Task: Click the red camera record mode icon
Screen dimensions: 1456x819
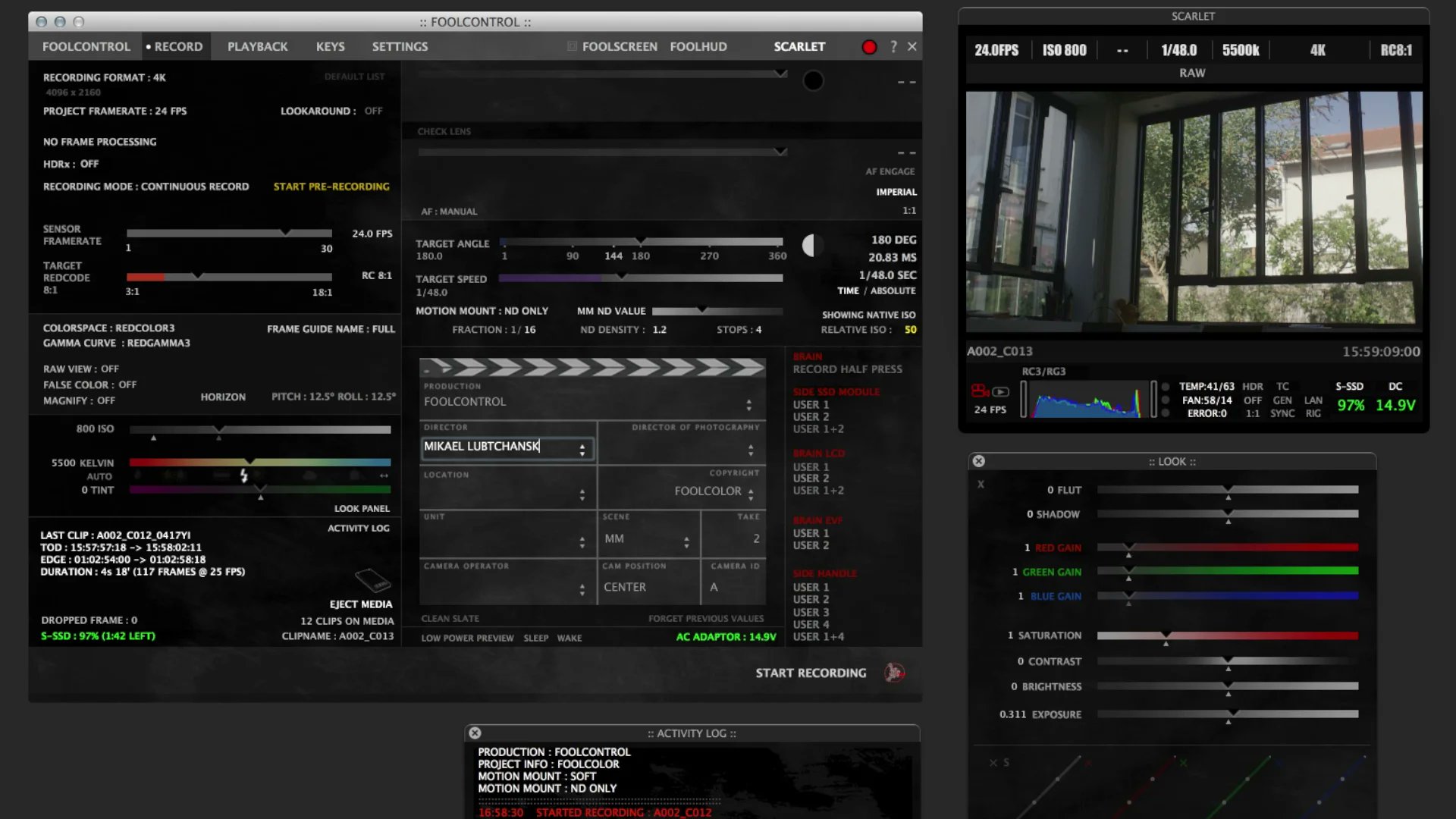Action: 979,391
